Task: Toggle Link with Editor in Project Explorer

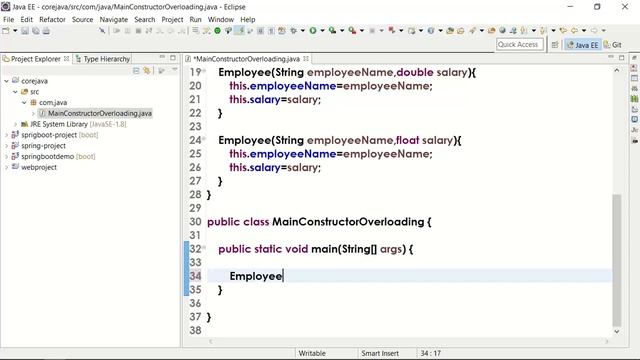Action: click(147, 71)
